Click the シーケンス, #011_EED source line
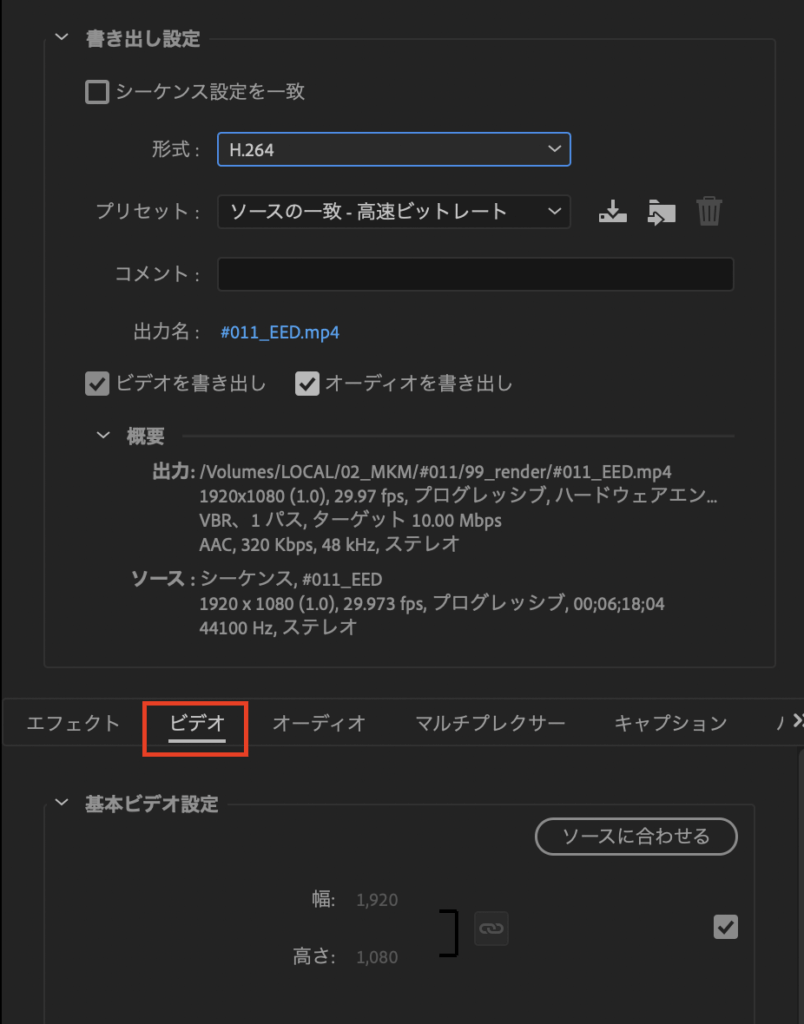Screen dimensions: 804x1024 (x=291, y=579)
